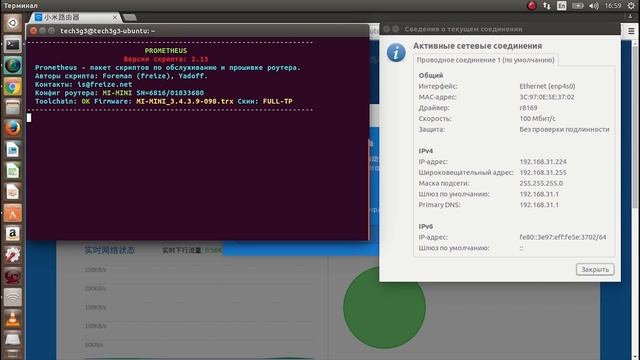
Task: Switch to the 小米路由器 Chrome tab
Action: point(73,18)
